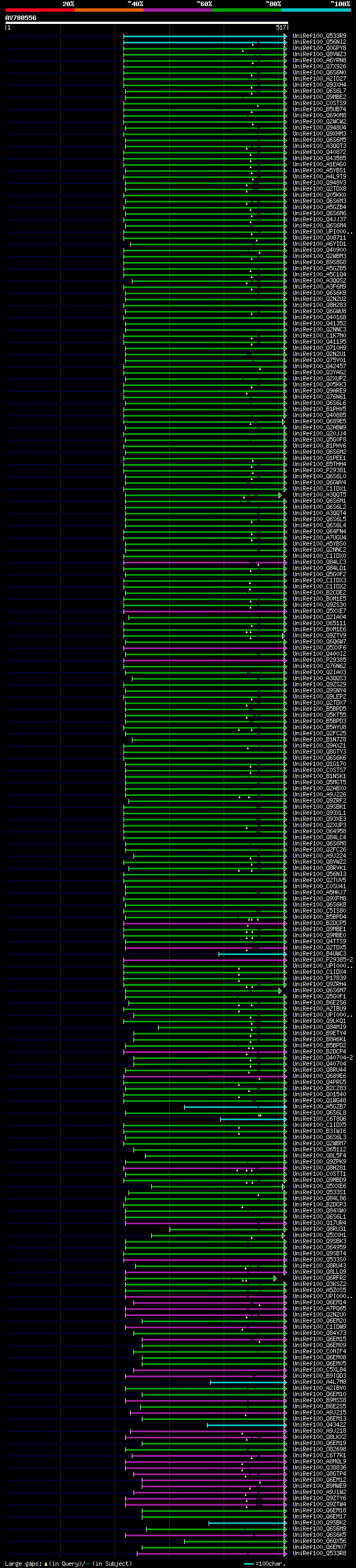
Task: Open UniRef100_Q40704-2 entry
Action: click(323, 1057)
